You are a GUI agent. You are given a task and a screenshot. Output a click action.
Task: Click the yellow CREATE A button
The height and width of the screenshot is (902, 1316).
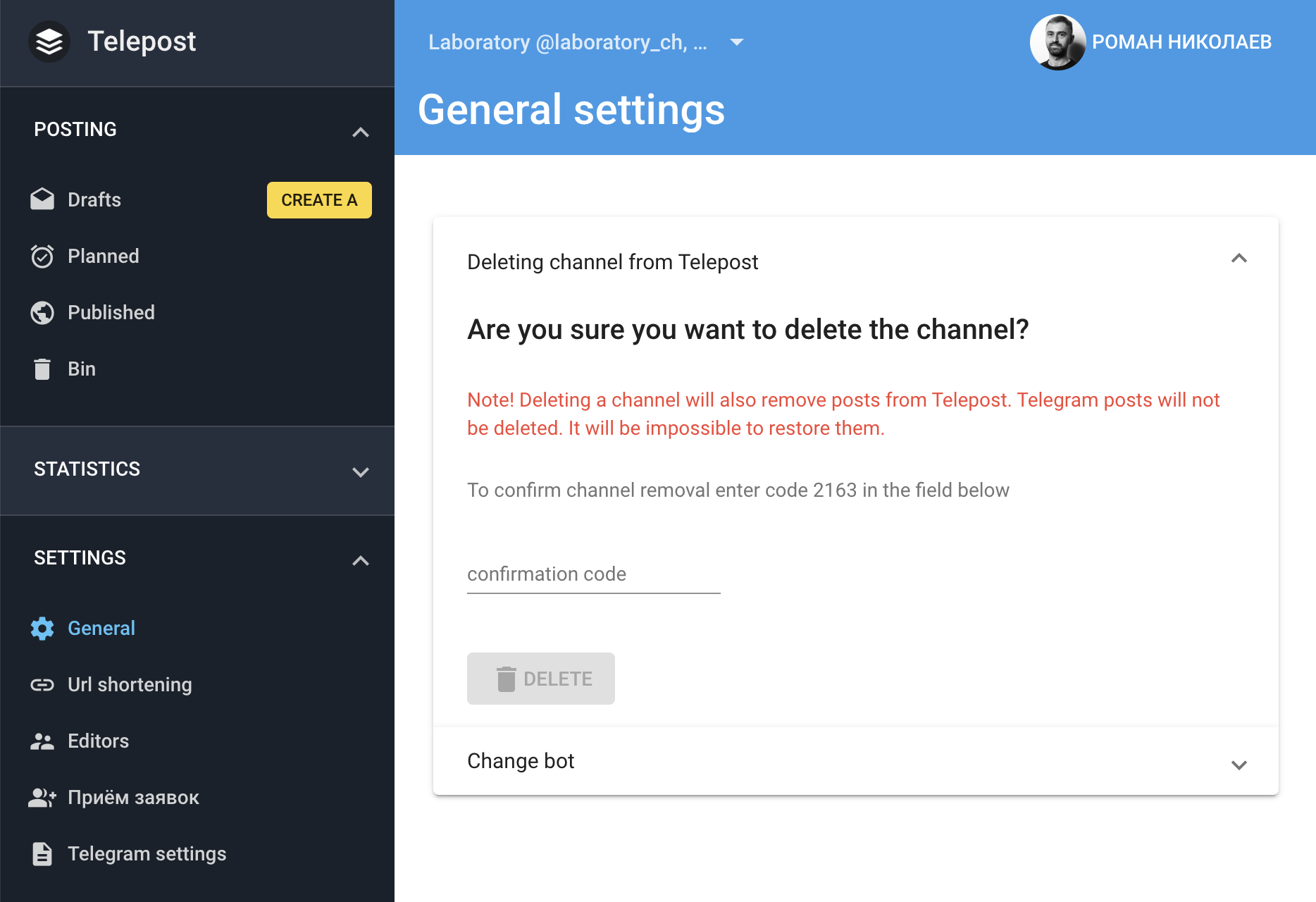(x=319, y=200)
